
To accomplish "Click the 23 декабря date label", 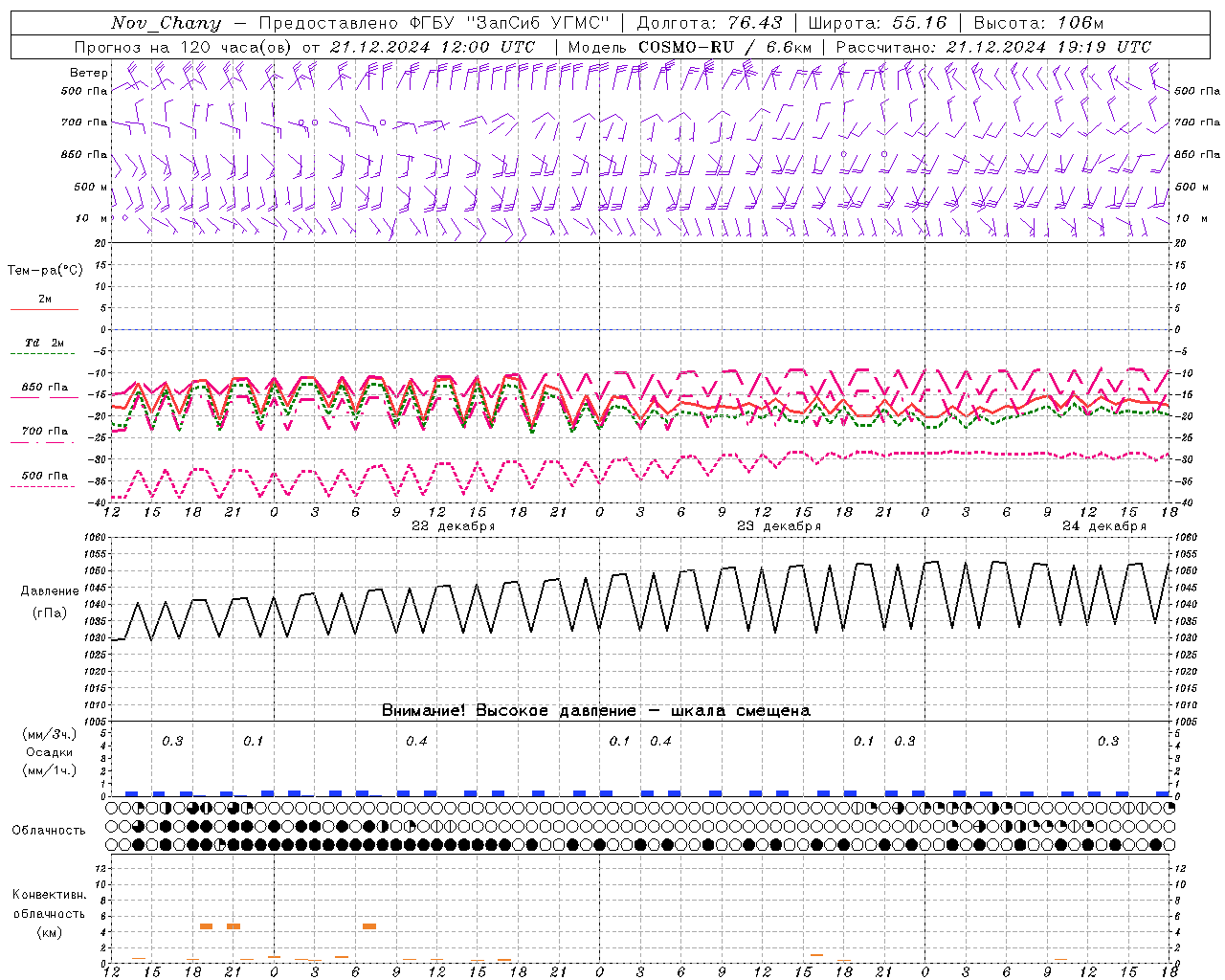I will click(778, 526).
